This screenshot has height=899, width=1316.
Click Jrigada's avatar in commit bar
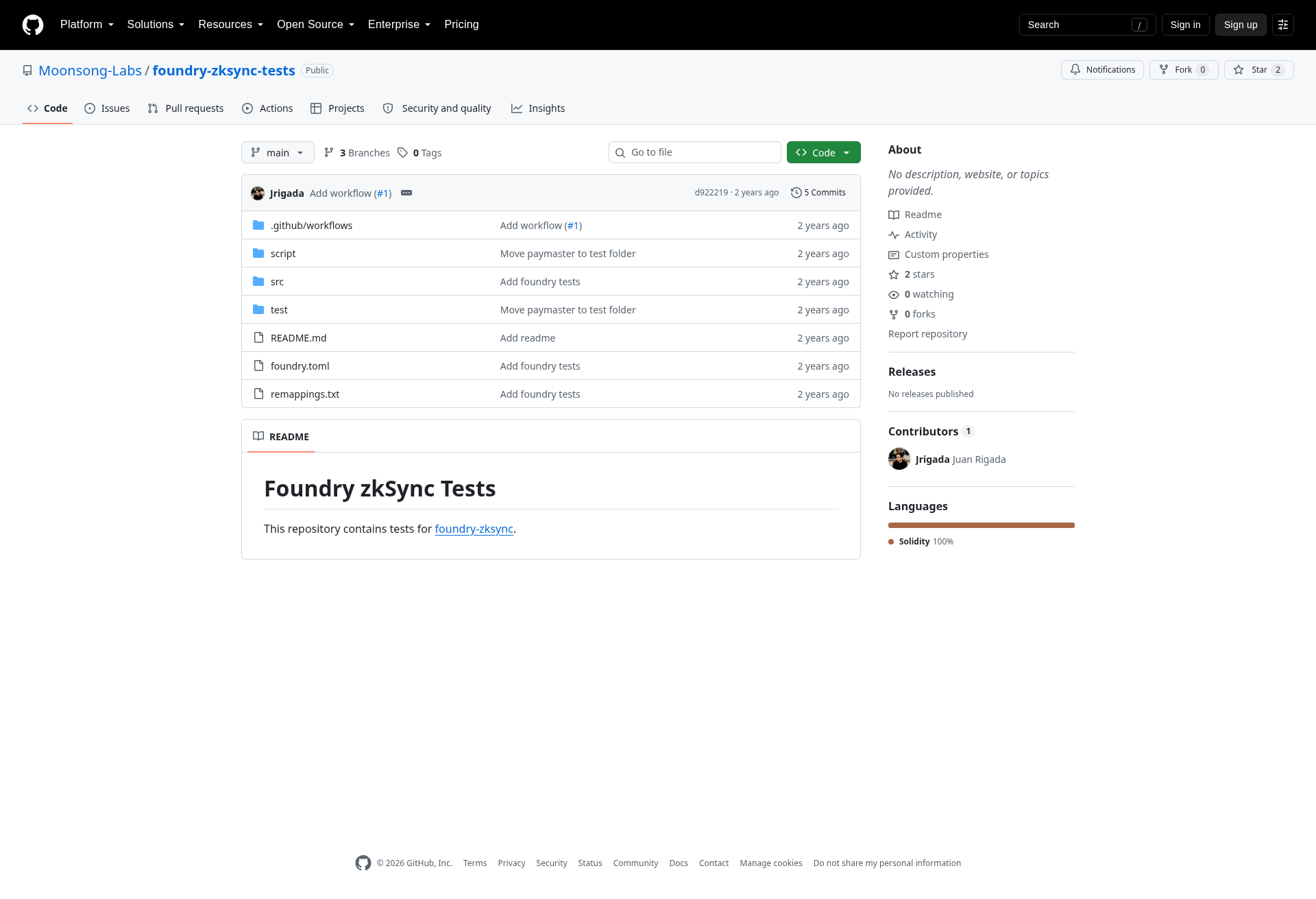[258, 193]
